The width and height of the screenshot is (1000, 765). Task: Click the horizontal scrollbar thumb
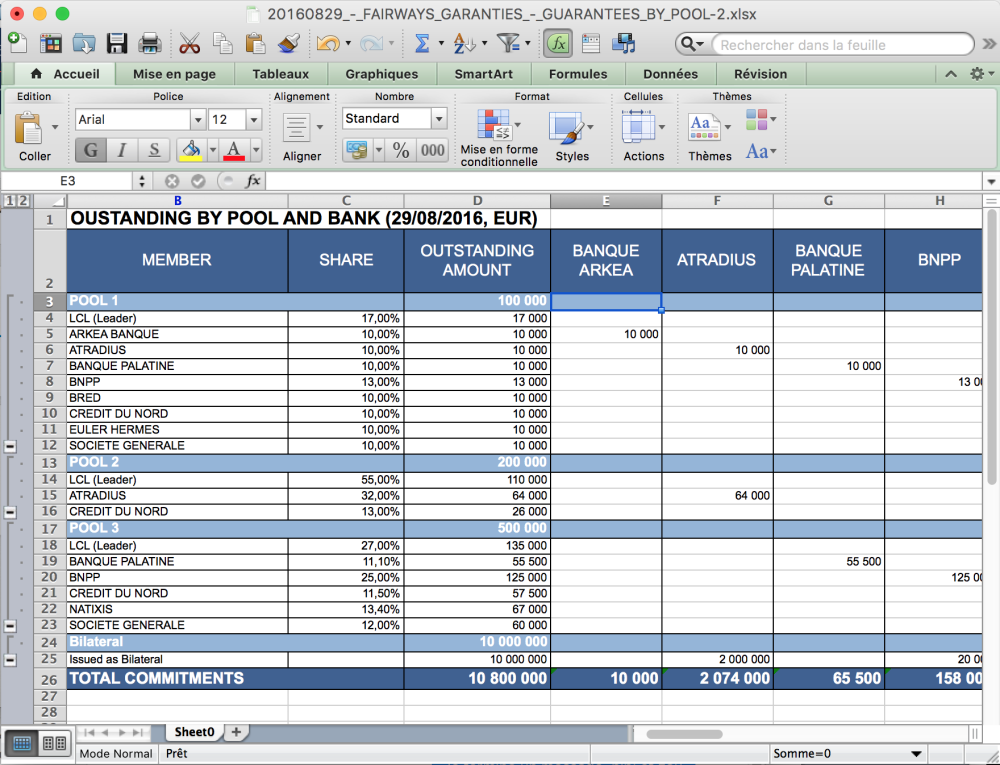684,734
